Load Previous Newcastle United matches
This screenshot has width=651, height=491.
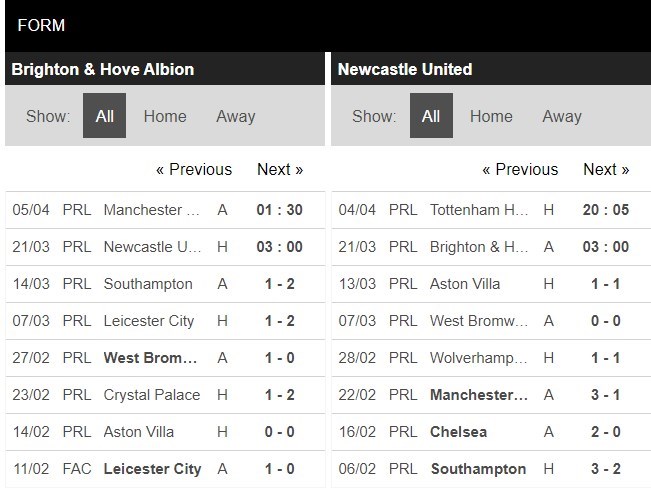[520, 169]
